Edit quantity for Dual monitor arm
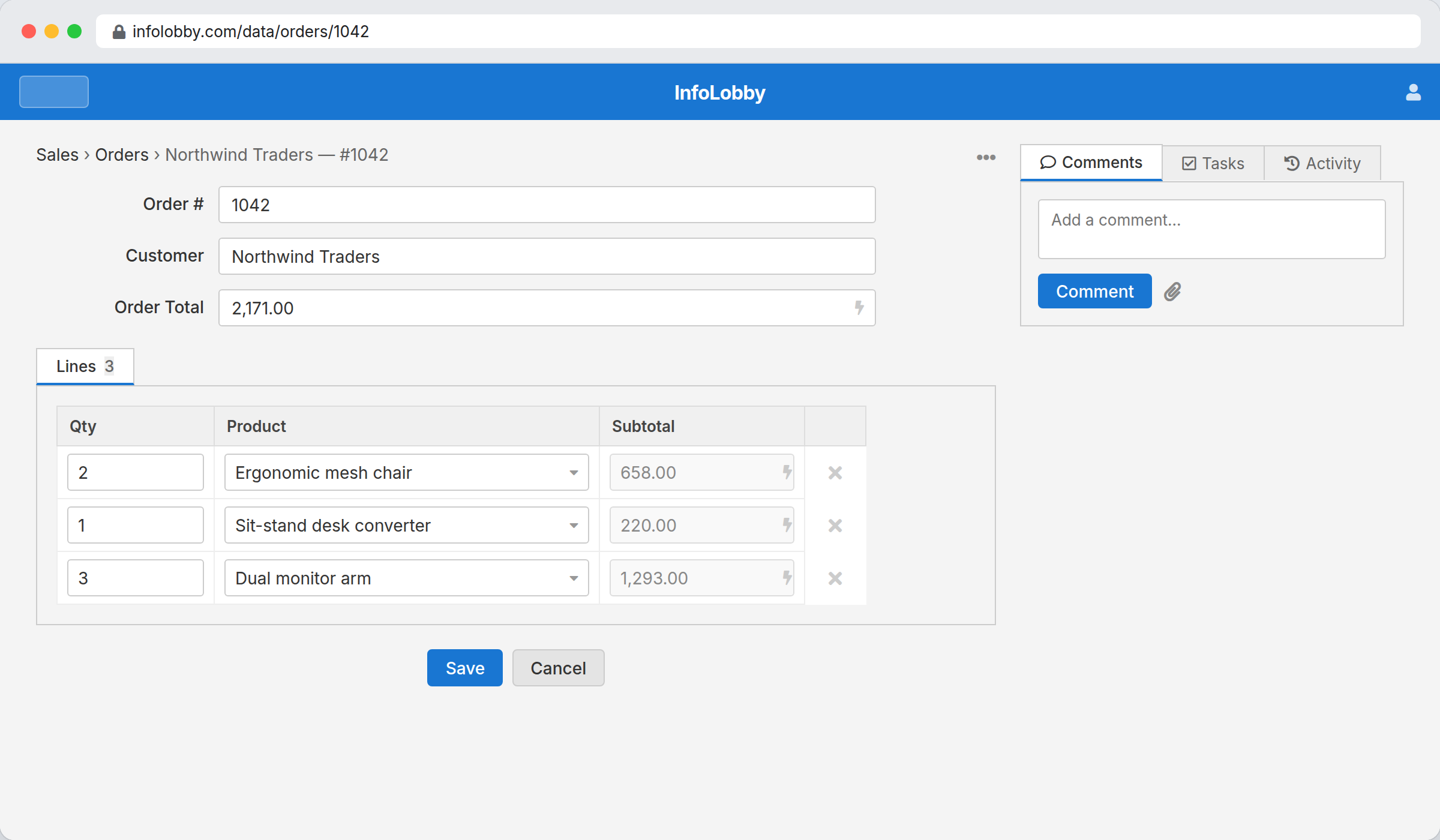 [136, 578]
